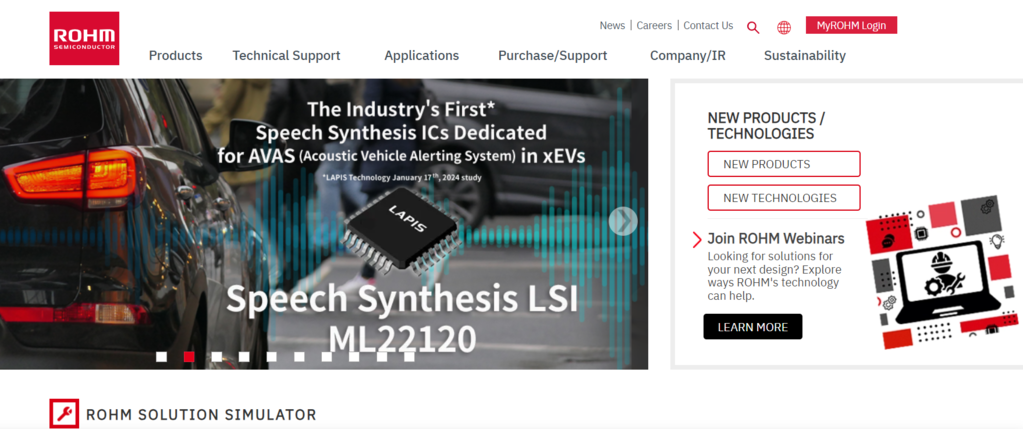Click the ROHM Semiconductor logo
This screenshot has width=1023, height=429.
[84, 38]
